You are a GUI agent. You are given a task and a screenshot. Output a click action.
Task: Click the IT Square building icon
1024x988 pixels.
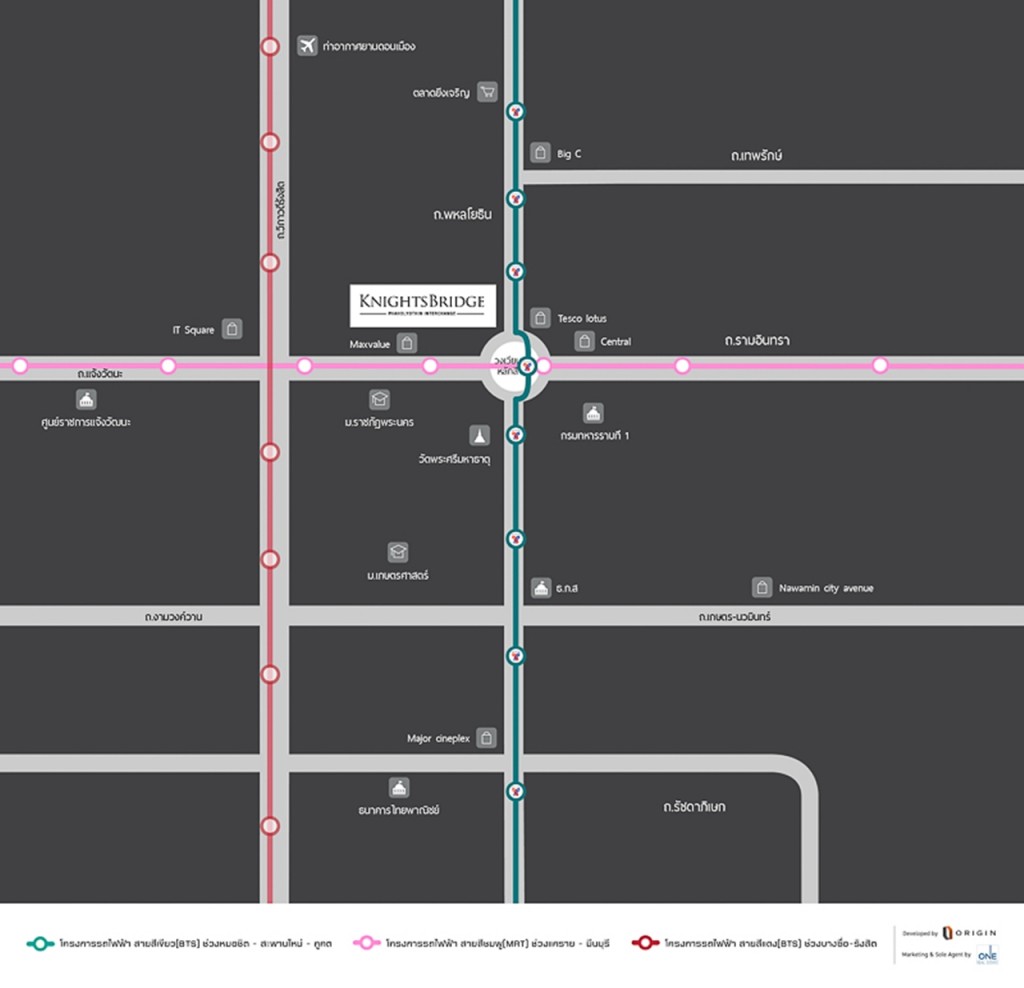point(231,328)
